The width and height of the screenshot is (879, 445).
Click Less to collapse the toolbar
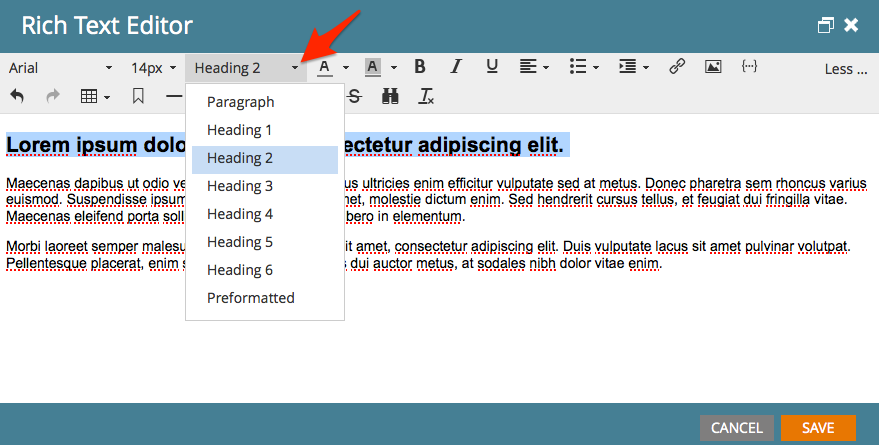(x=845, y=69)
